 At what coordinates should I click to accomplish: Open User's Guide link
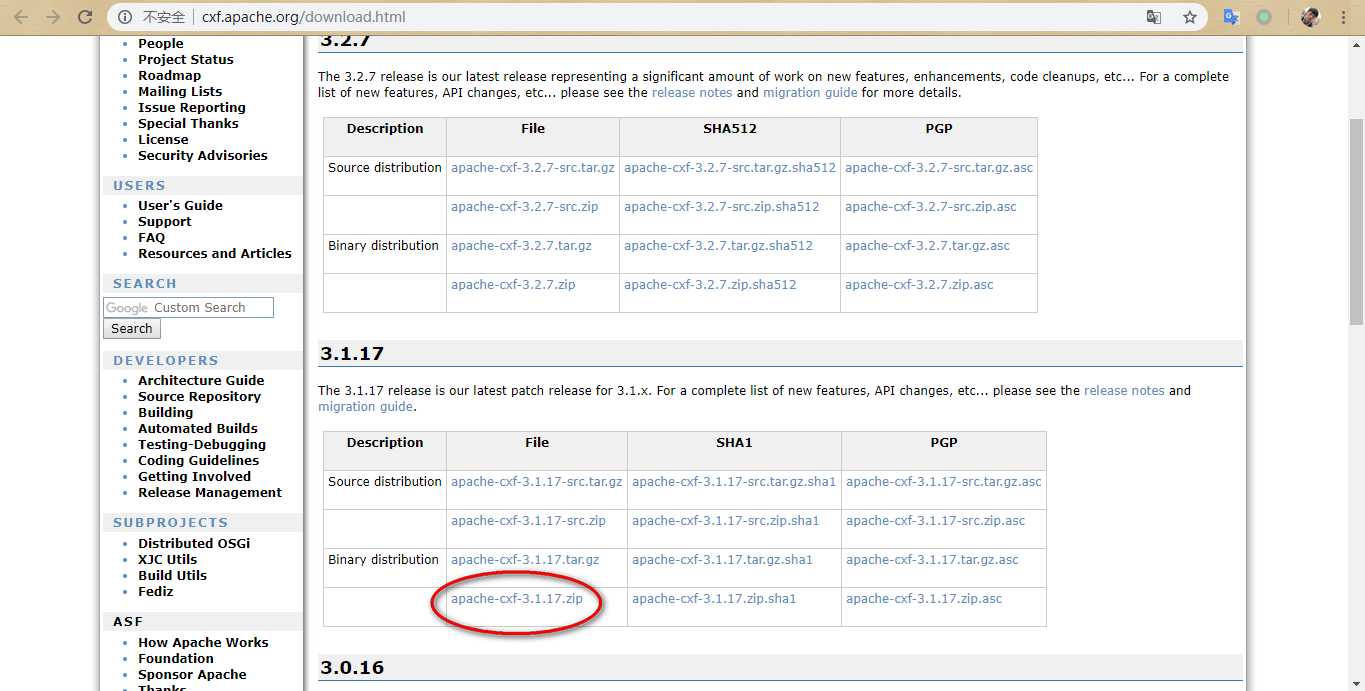click(x=180, y=205)
